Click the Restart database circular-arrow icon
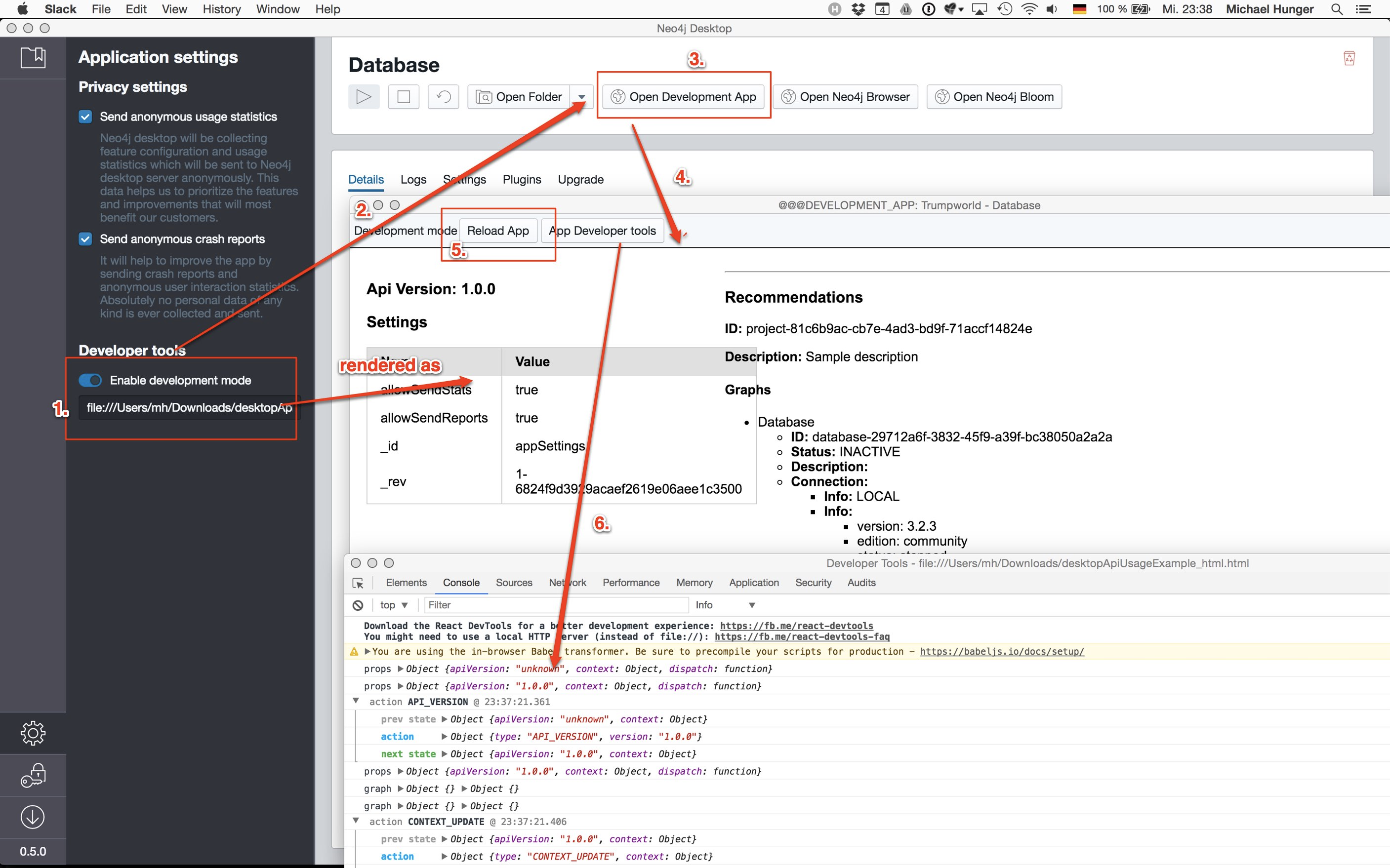The height and width of the screenshot is (868, 1390). tap(443, 96)
